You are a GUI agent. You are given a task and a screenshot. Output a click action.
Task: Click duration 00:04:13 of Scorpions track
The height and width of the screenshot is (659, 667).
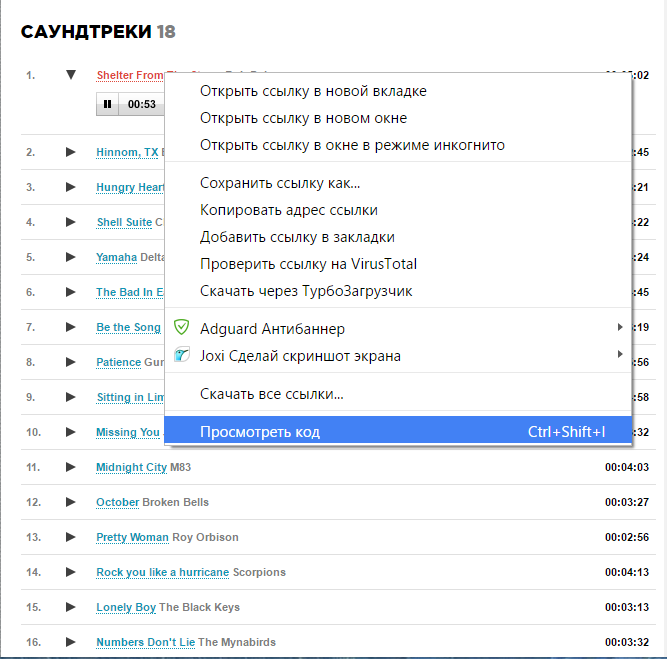point(627,572)
